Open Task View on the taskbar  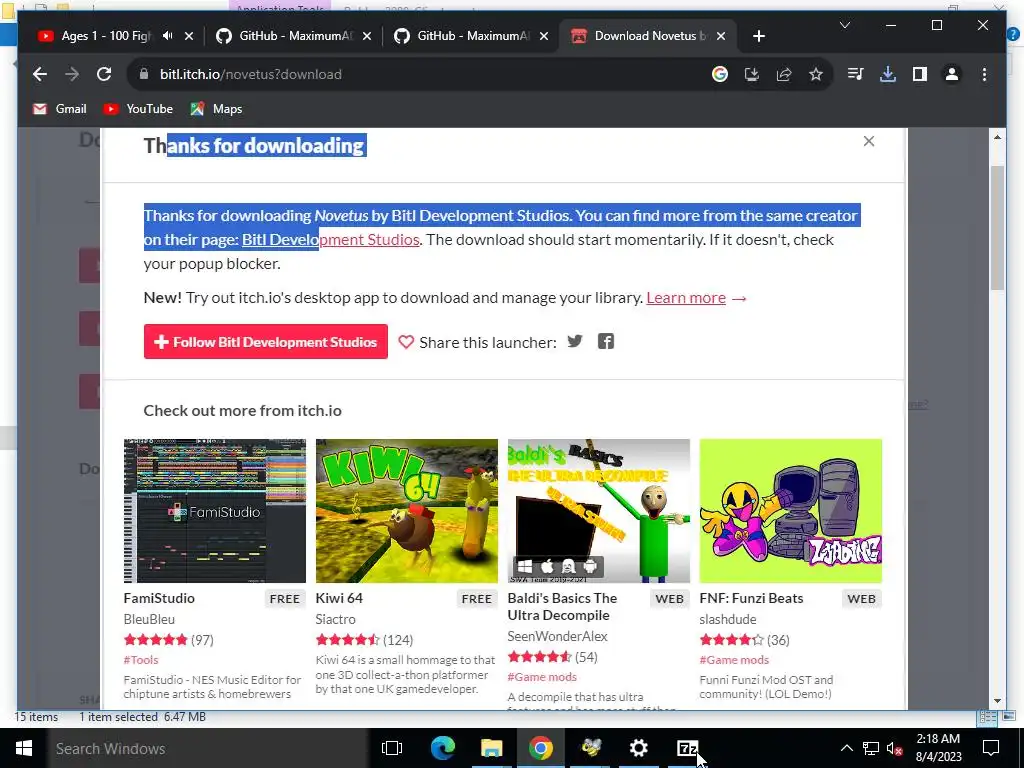point(392,748)
